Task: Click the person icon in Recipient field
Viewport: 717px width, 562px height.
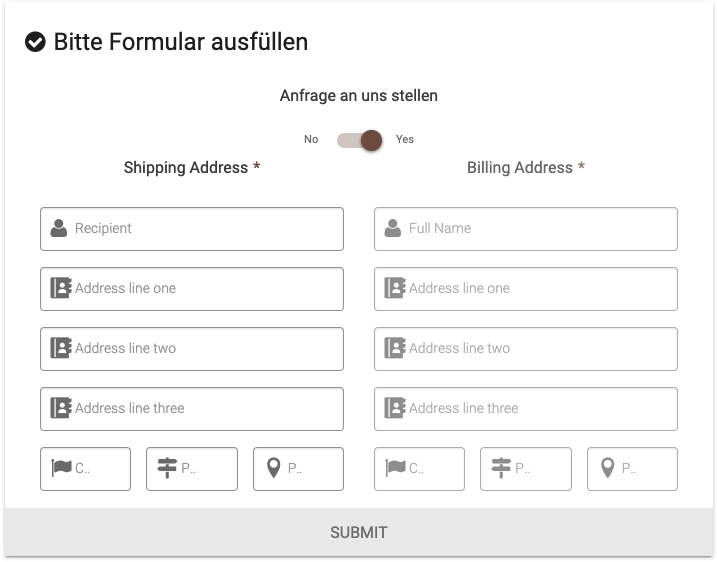Action: coord(59,228)
